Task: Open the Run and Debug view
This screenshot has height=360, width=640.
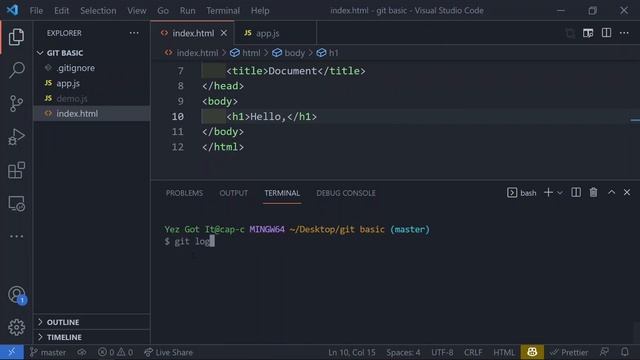Action: [16, 137]
